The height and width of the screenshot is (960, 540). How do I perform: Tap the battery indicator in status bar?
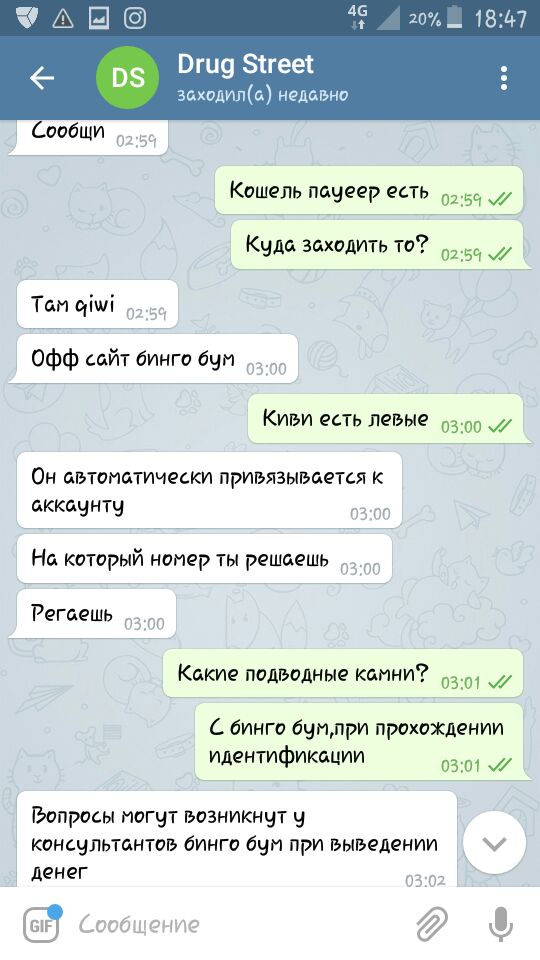pyautogui.click(x=454, y=18)
